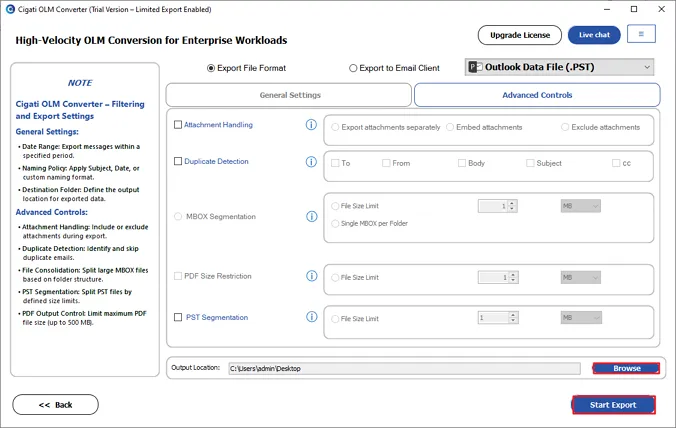Click Browse to choose output location
The width and height of the screenshot is (676, 428).
tap(626, 368)
